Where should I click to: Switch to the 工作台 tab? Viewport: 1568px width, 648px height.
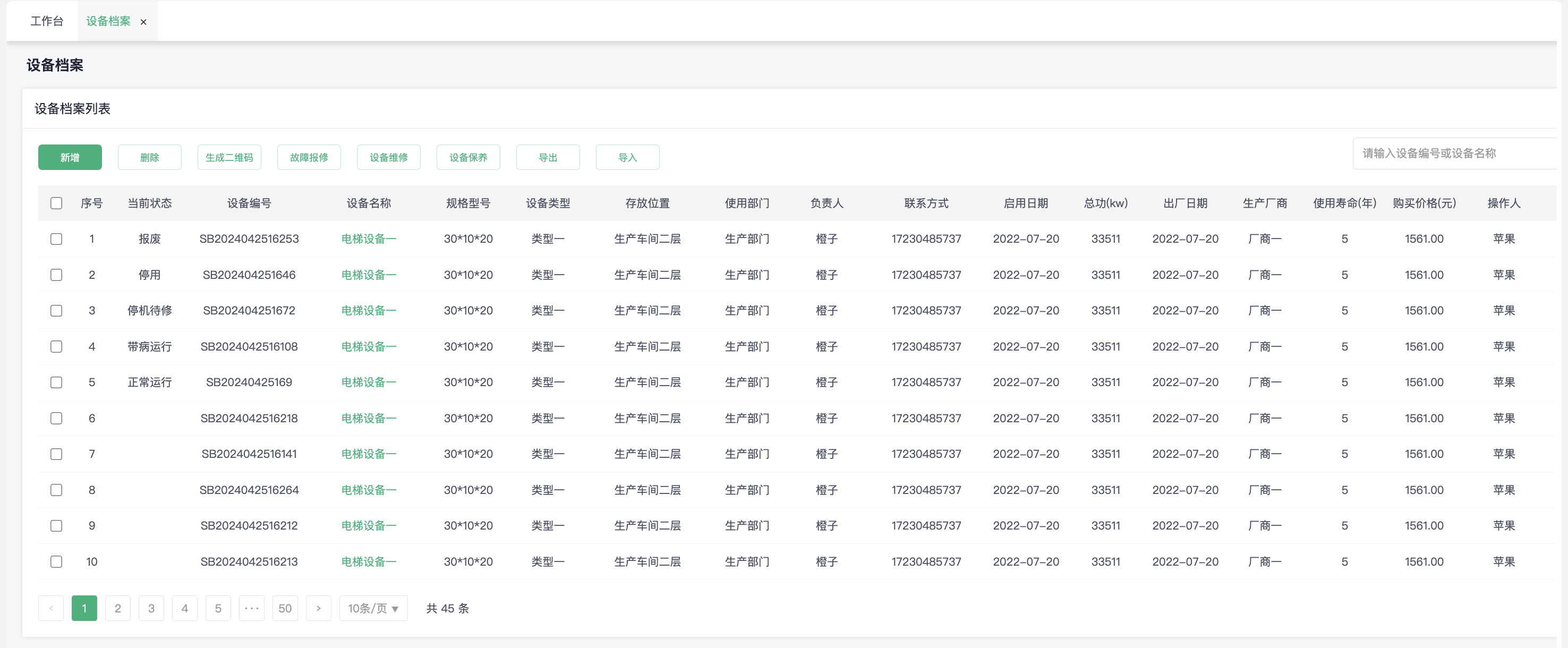(x=47, y=21)
